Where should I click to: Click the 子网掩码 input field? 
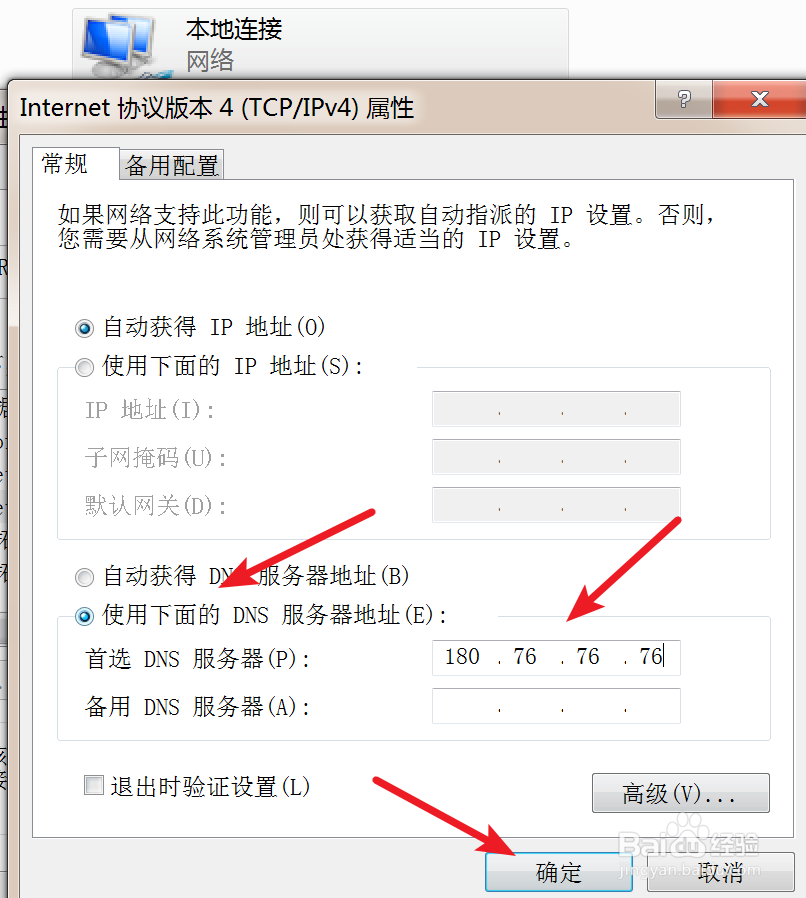tap(556, 457)
